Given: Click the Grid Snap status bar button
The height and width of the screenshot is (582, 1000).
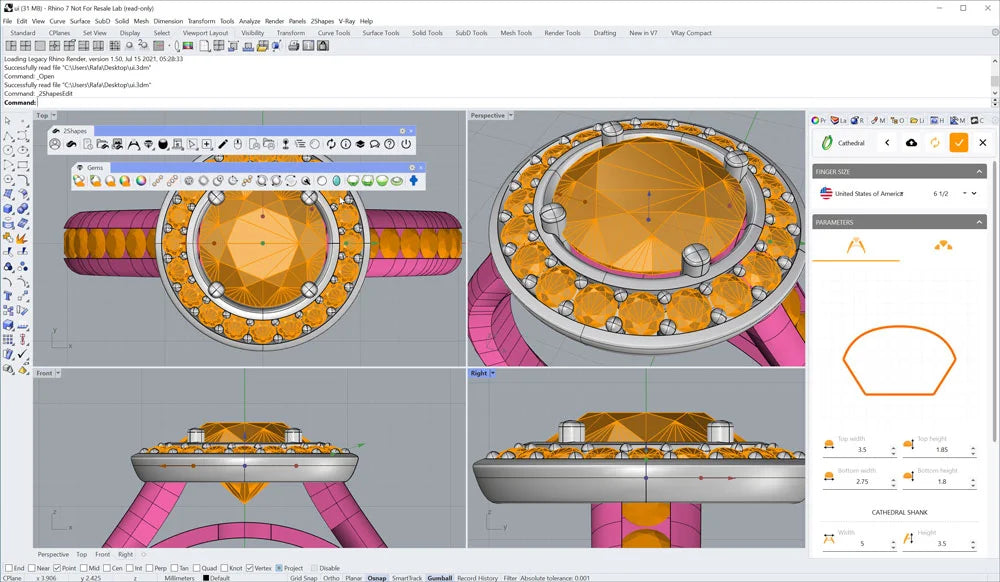Looking at the screenshot, I should point(304,578).
